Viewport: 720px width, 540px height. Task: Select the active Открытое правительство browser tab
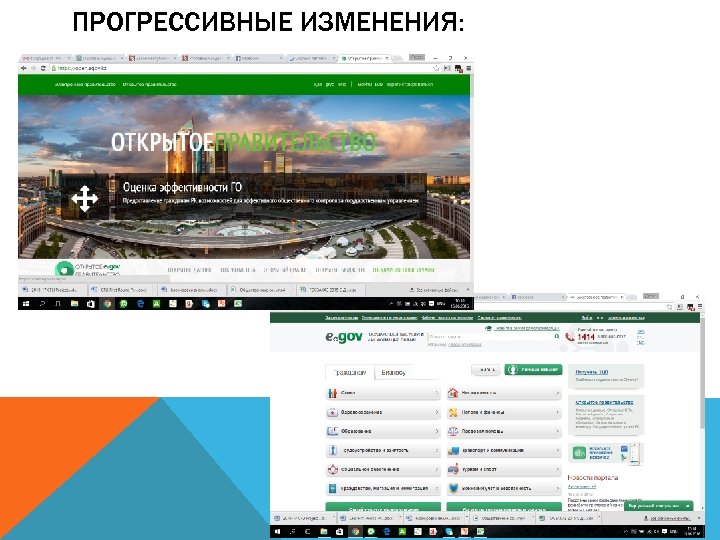click(x=366, y=58)
